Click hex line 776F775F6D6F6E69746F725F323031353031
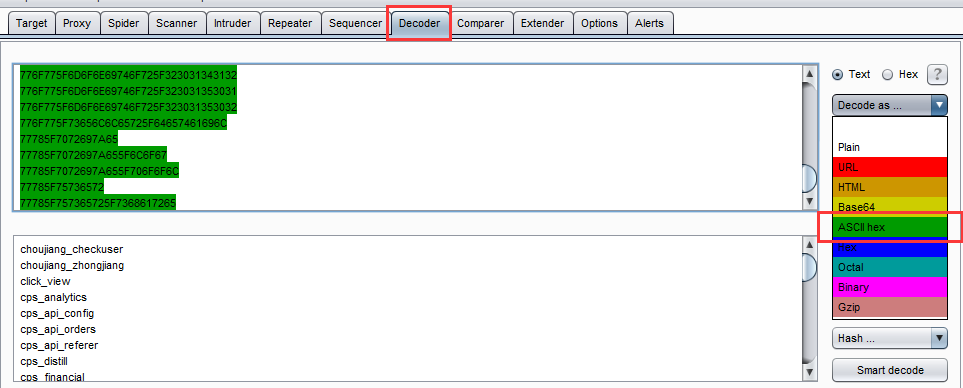Viewport: 963px width, 388px height. tap(128, 91)
